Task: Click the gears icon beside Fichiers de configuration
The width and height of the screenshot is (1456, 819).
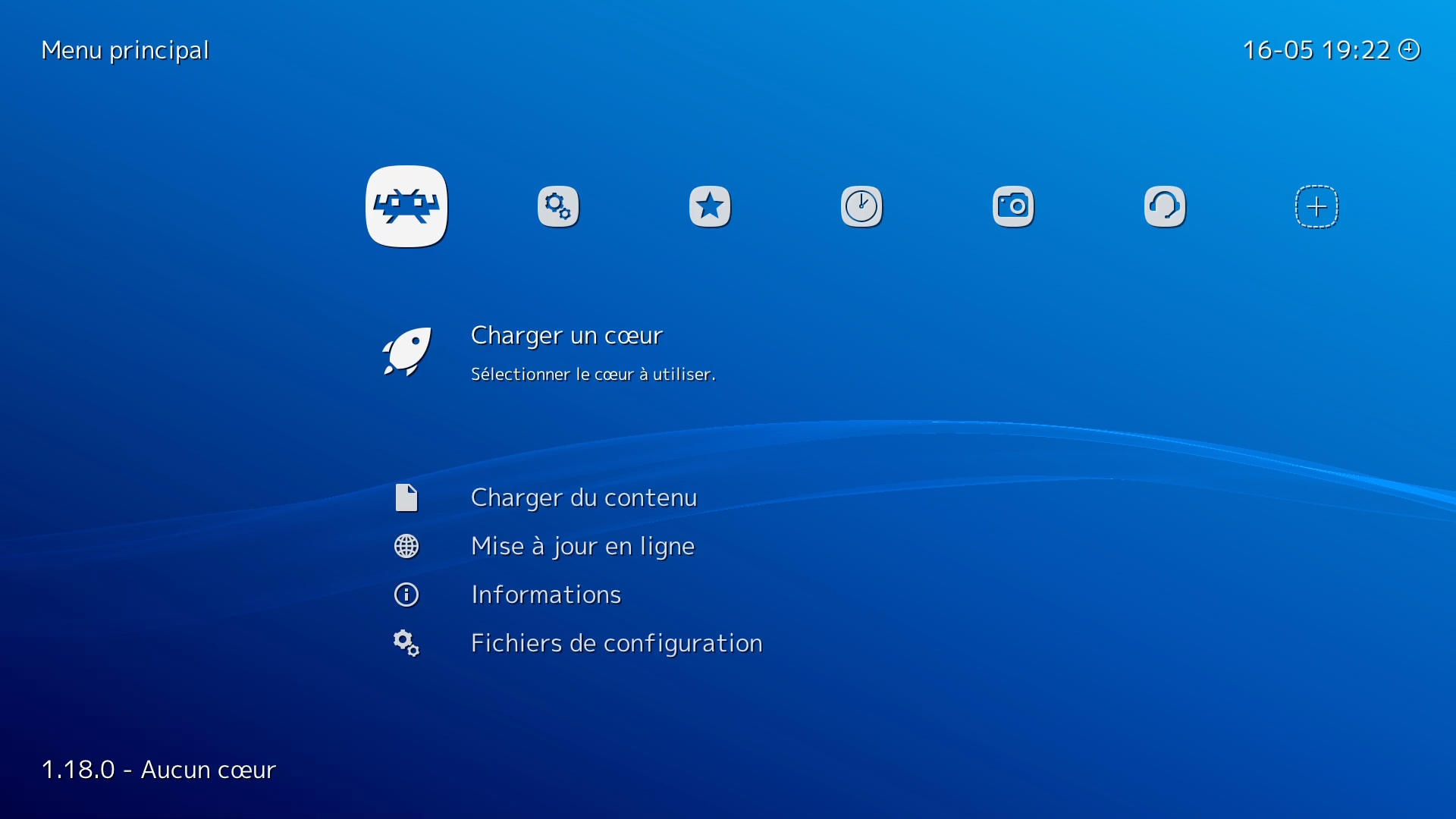Action: tap(406, 643)
